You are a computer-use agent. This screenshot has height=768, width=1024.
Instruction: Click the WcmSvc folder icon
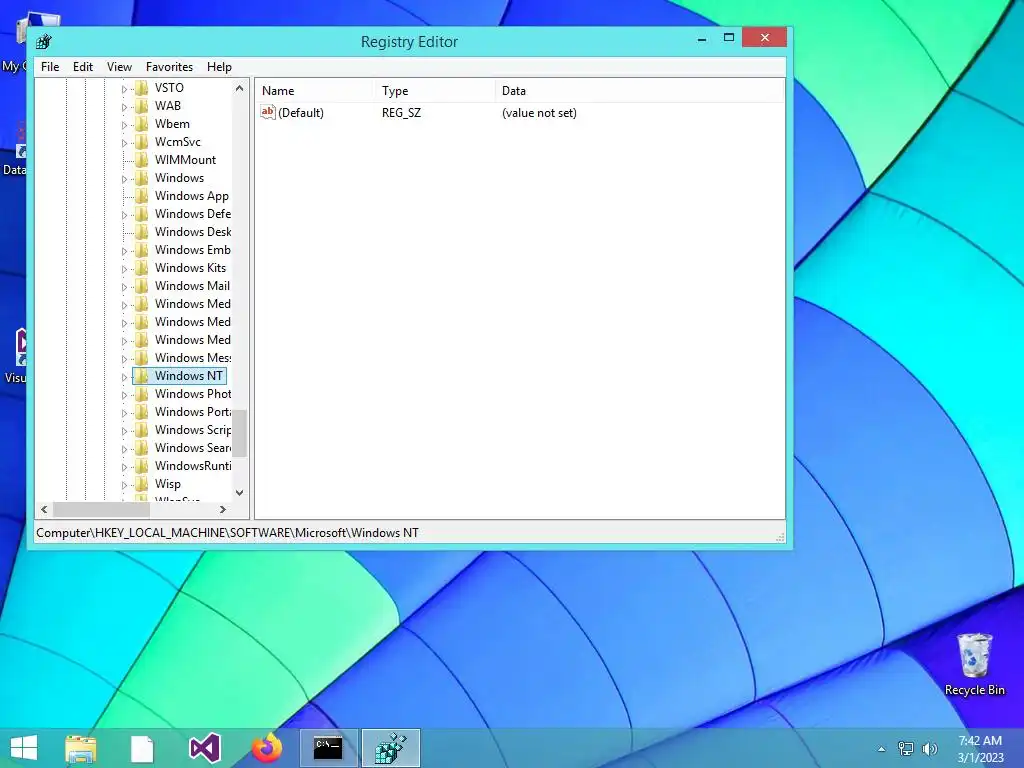pyautogui.click(x=142, y=142)
